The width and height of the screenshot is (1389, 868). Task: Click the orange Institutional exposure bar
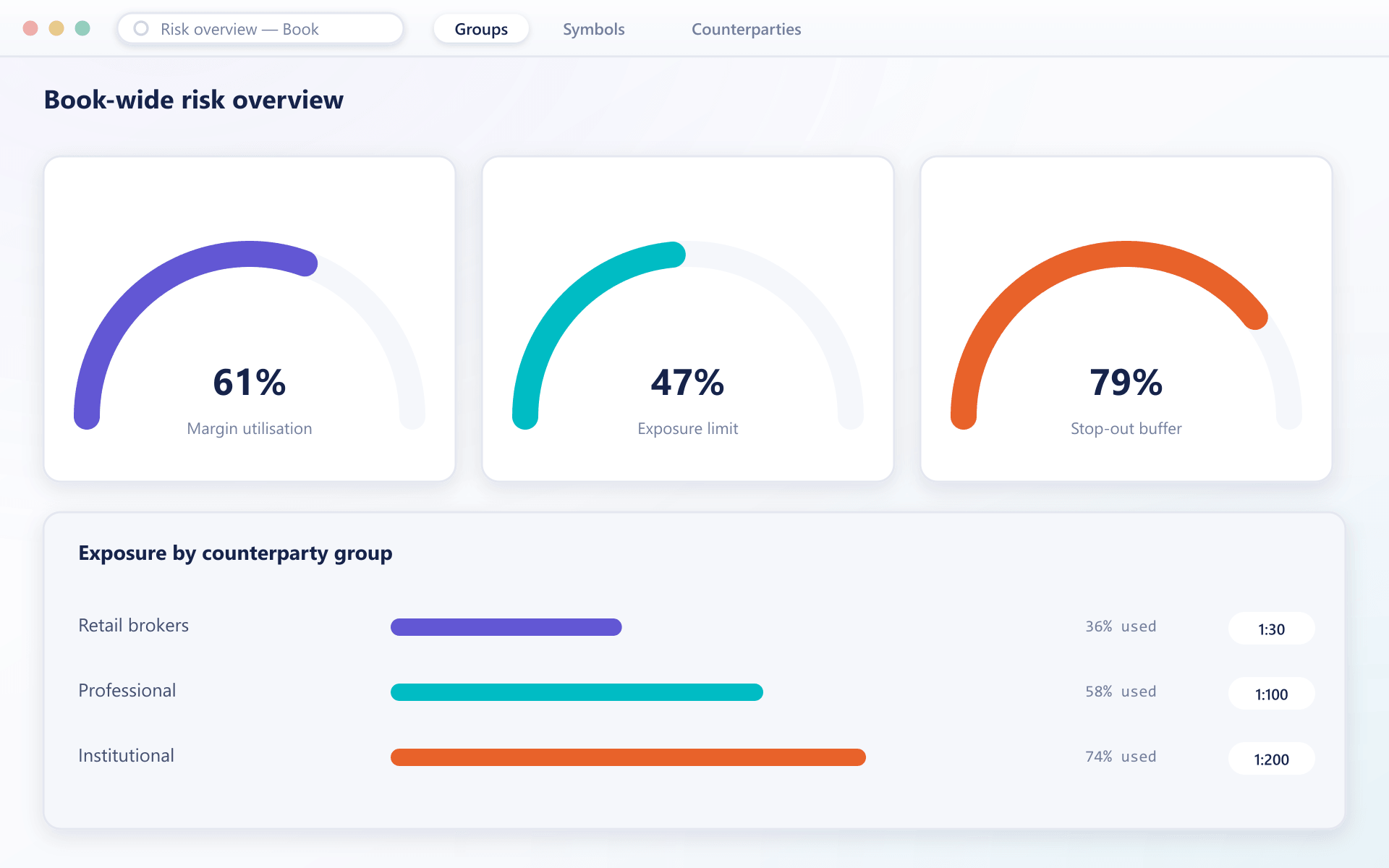[x=628, y=757]
